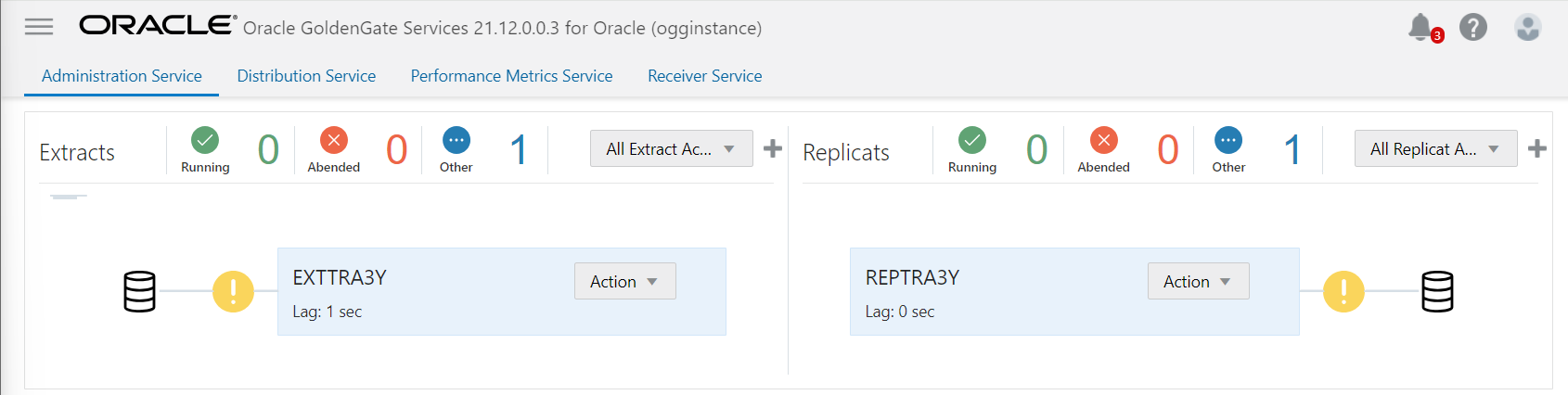Click the Replicats Abended red X icon
The image size is (1568, 395).
1104,140
